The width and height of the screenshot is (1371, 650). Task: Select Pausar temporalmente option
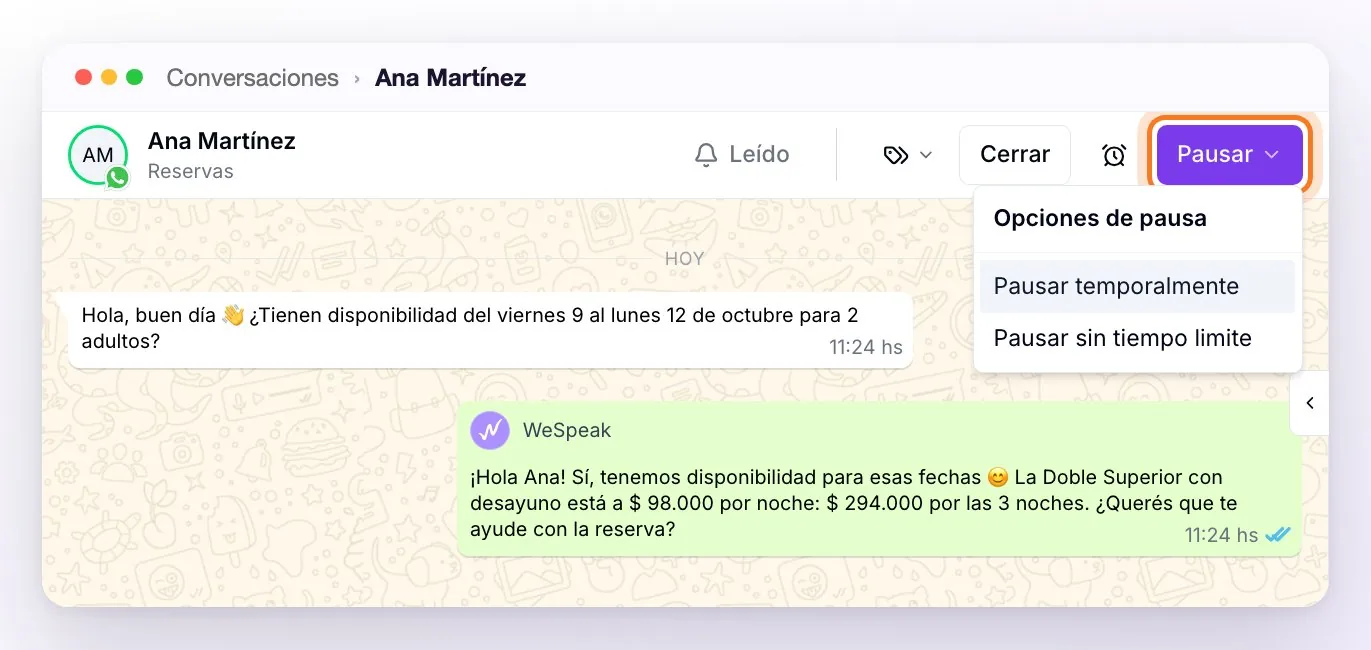pos(1137,286)
